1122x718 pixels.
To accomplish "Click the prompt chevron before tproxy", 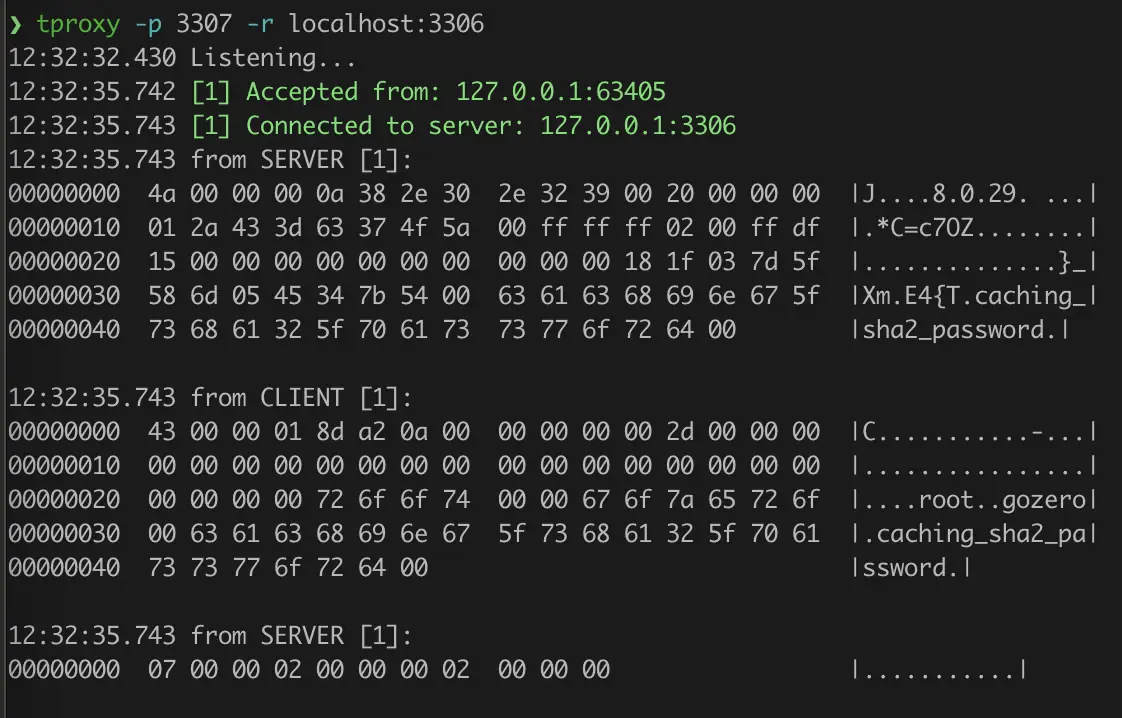I will pos(14,24).
